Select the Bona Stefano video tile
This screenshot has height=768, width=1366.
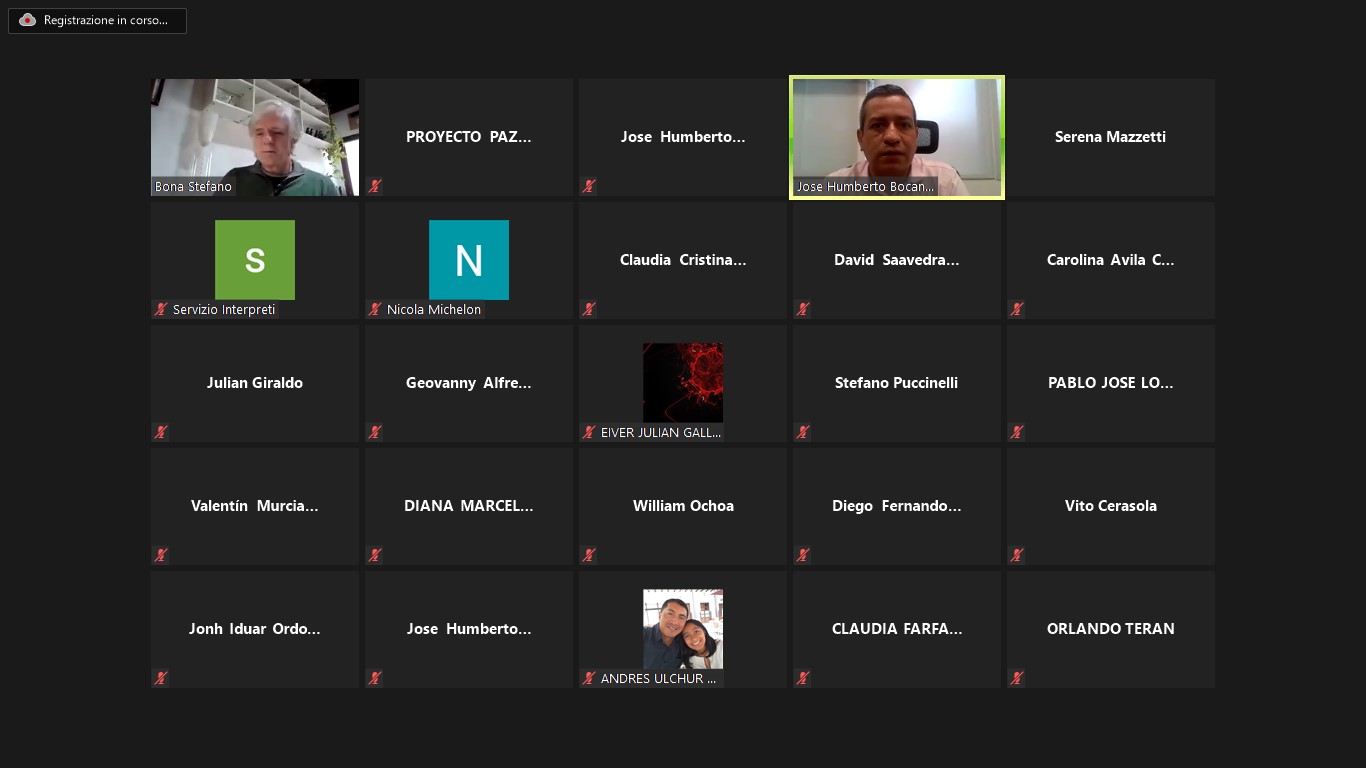pyautogui.click(x=255, y=137)
